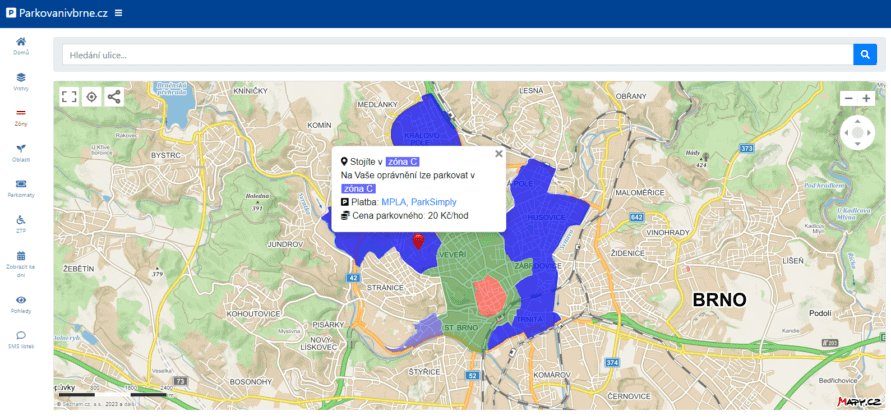Toggle the hamburger sidebar menu

[119, 13]
